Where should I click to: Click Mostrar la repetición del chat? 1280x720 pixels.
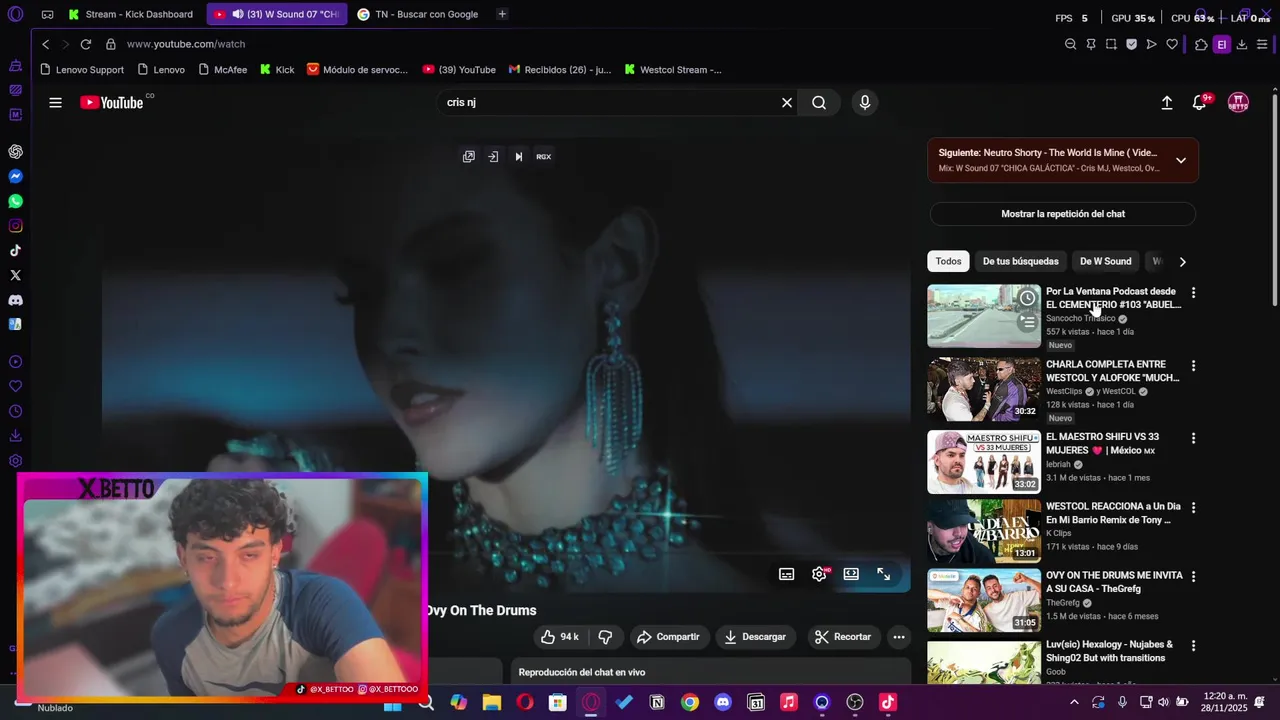[x=1063, y=214]
